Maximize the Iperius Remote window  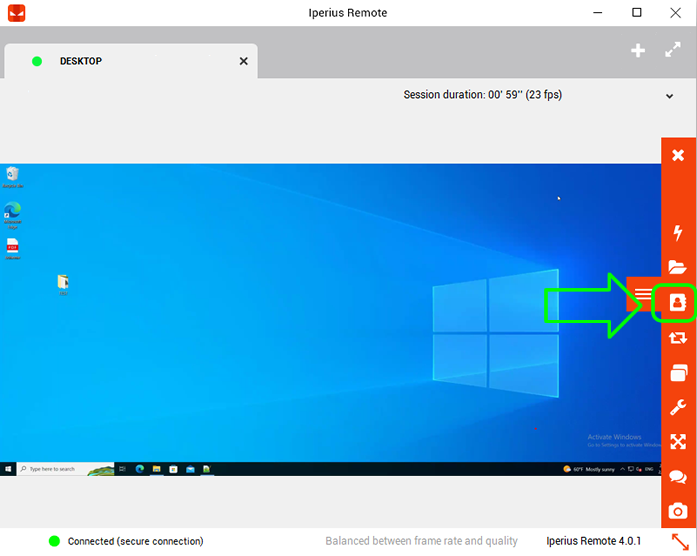coord(637,12)
